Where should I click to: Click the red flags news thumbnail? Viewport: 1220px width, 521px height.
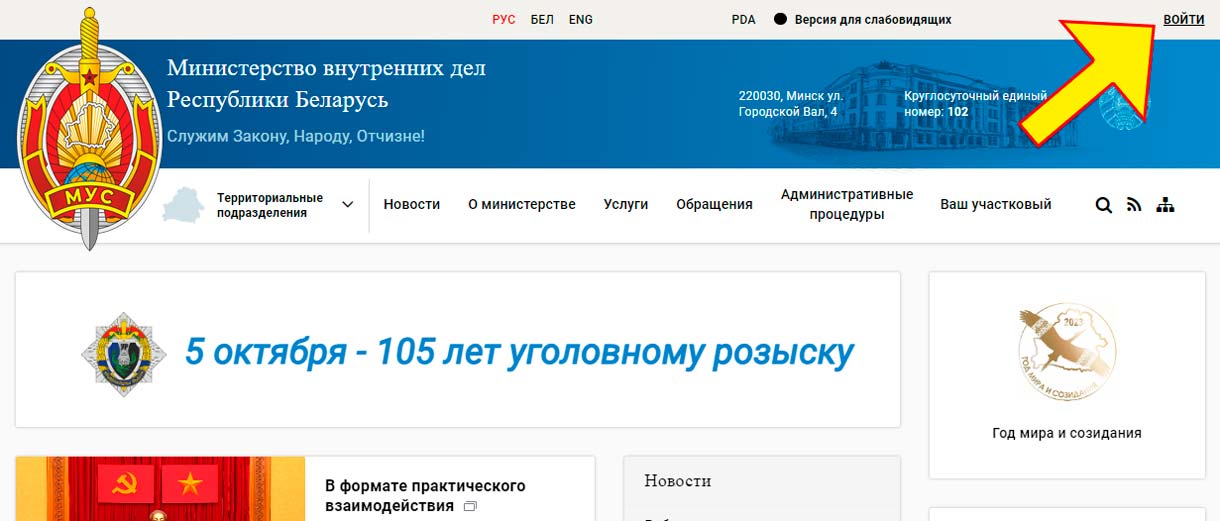point(160,489)
